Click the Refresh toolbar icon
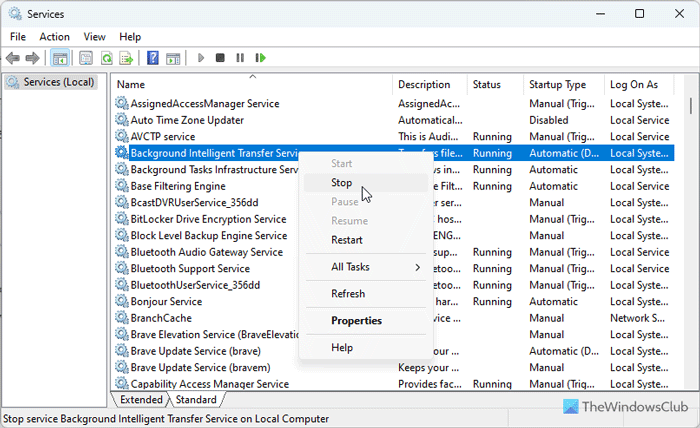Screen dimensions: 700x428 click(x=106, y=58)
